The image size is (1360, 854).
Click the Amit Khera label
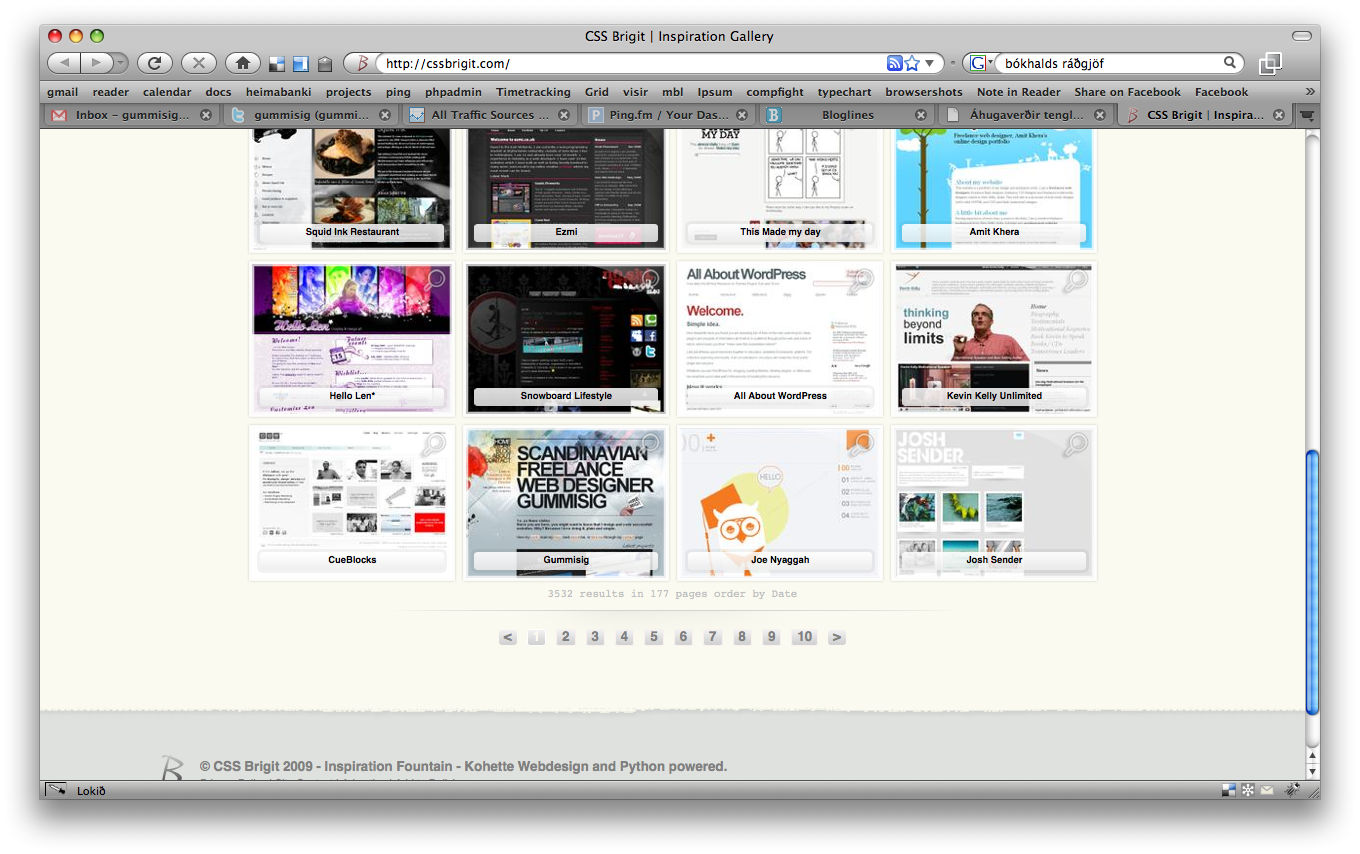[x=994, y=232]
